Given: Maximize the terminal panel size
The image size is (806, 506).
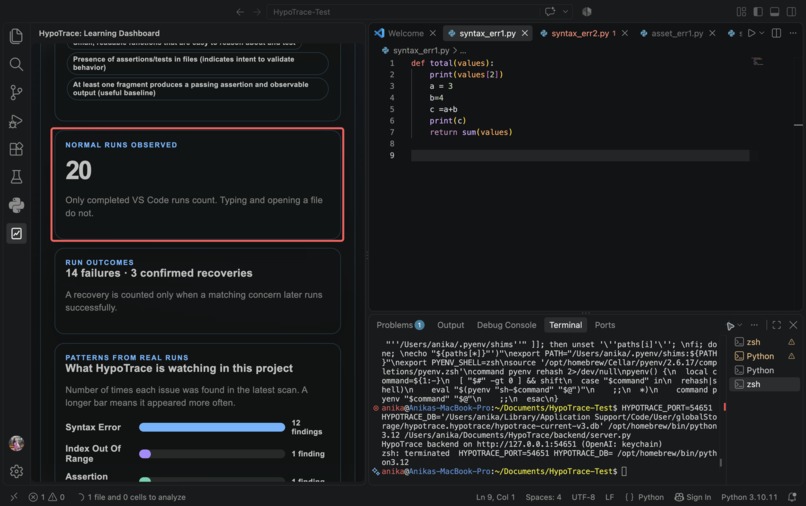Looking at the screenshot, I should tap(777, 325).
